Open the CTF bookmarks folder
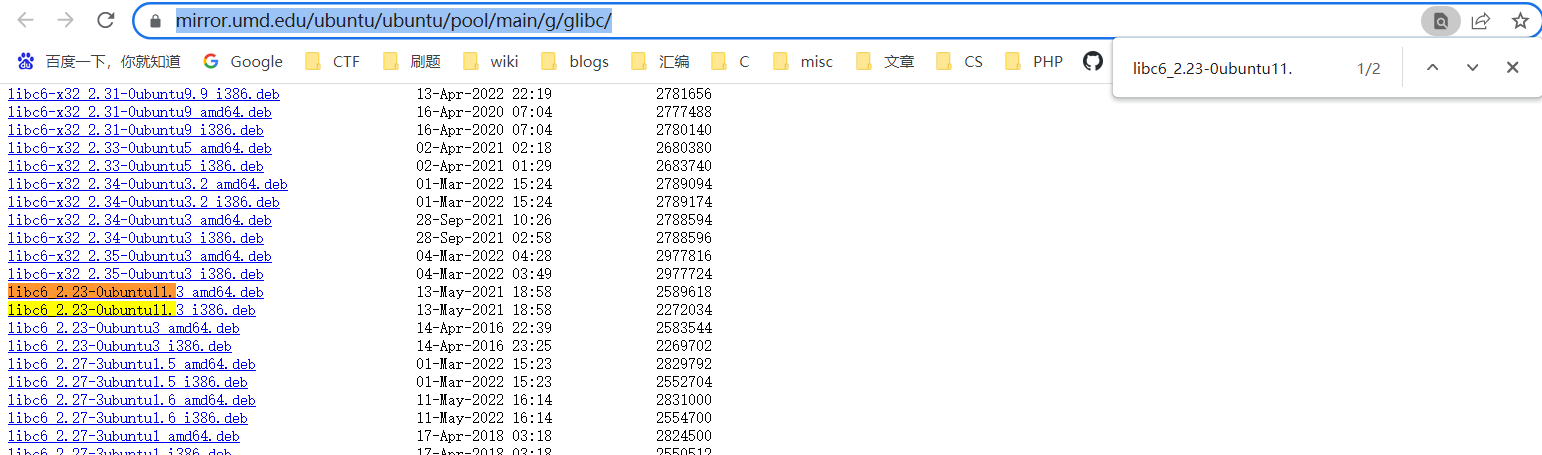Viewport: 1542px width, 455px height. [333, 62]
